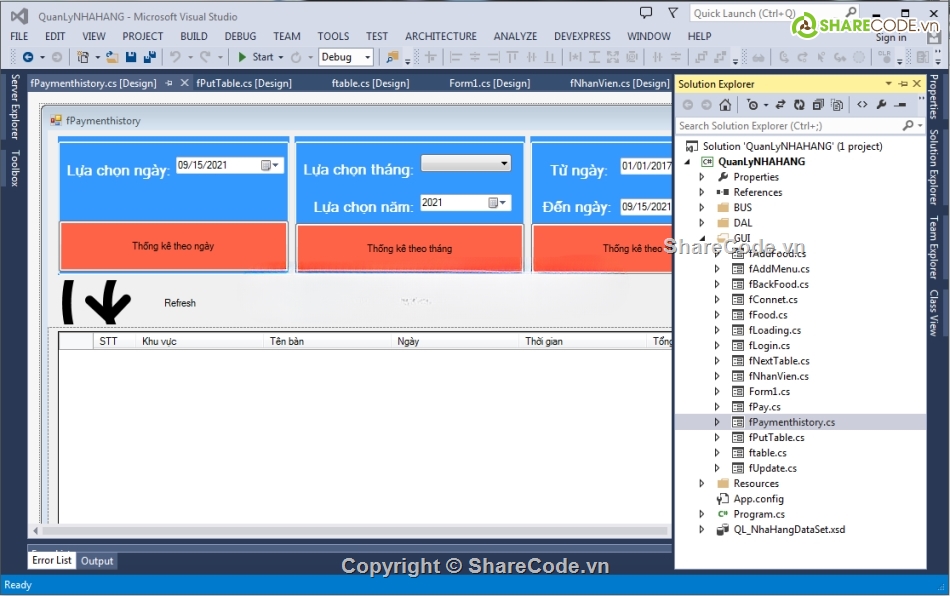Viewport: 950px width, 596px height.
Task: Click the Navigate Backward toolbar icon
Action: pos(28,57)
